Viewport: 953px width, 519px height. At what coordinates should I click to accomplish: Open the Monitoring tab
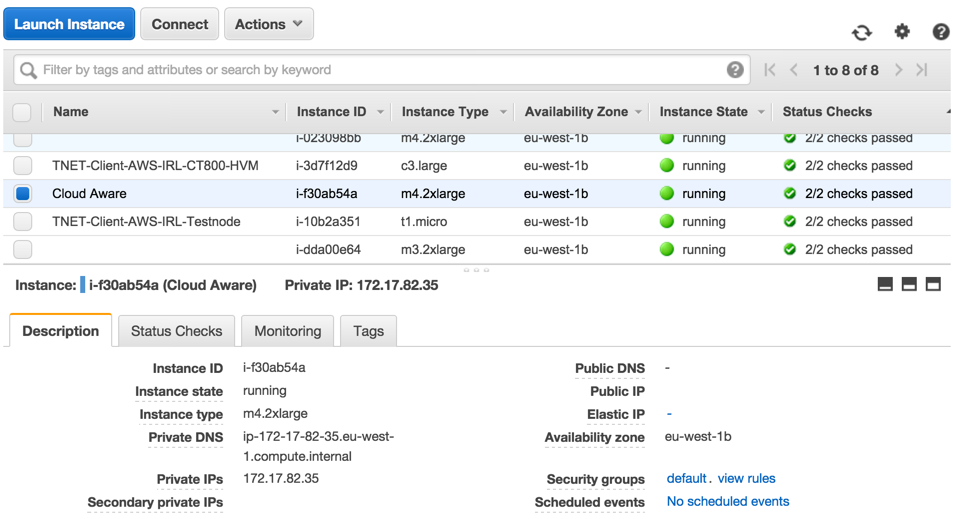(288, 331)
